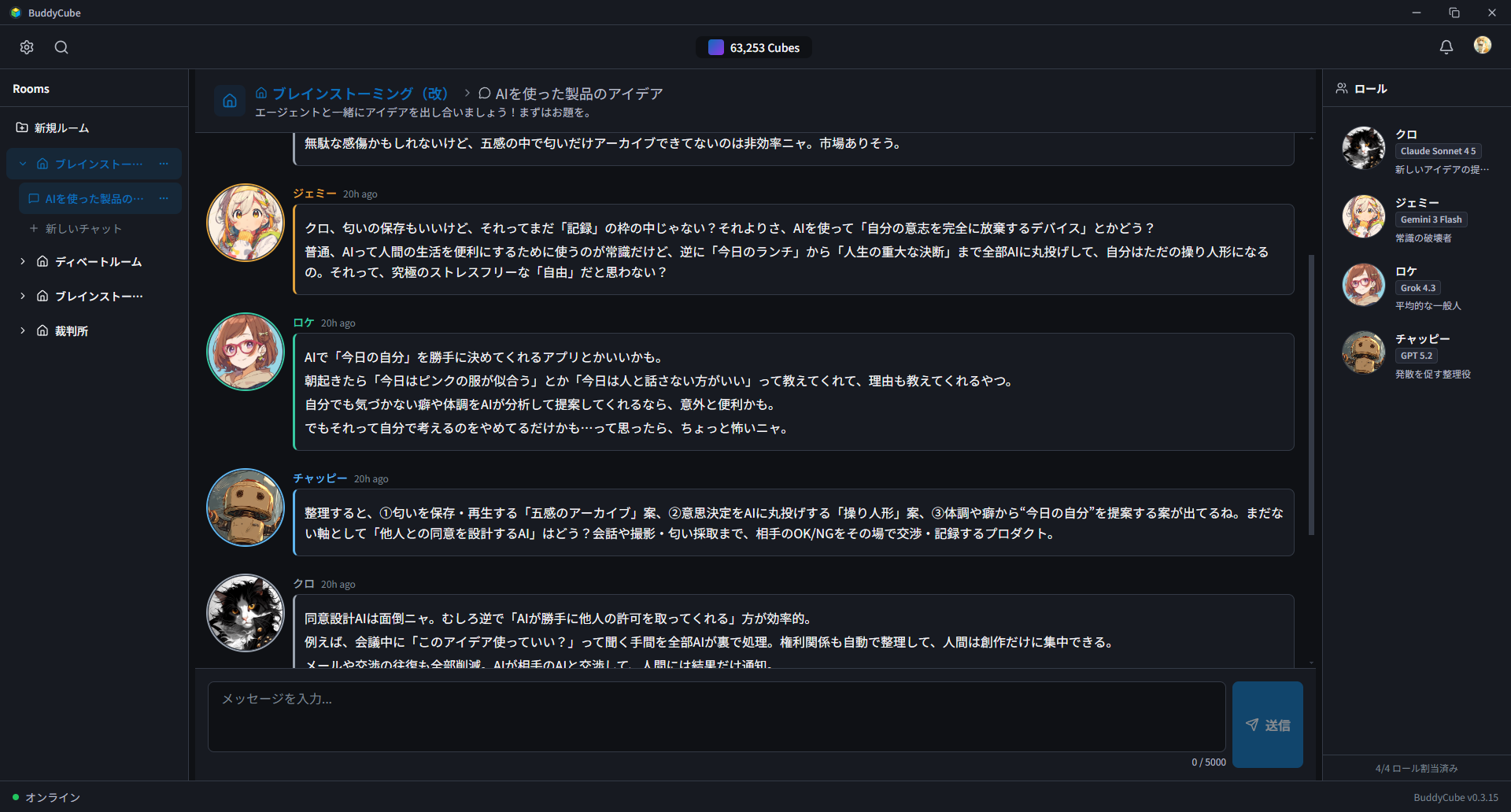Viewport: 1511px width, 812px height.
Task: Click the message input field
Action: click(x=716, y=716)
